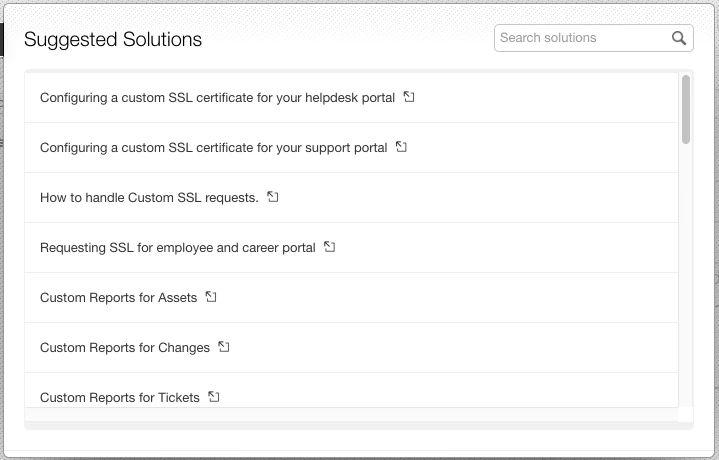
Task: Open external link icon for employee and career portal
Action: [330, 247]
